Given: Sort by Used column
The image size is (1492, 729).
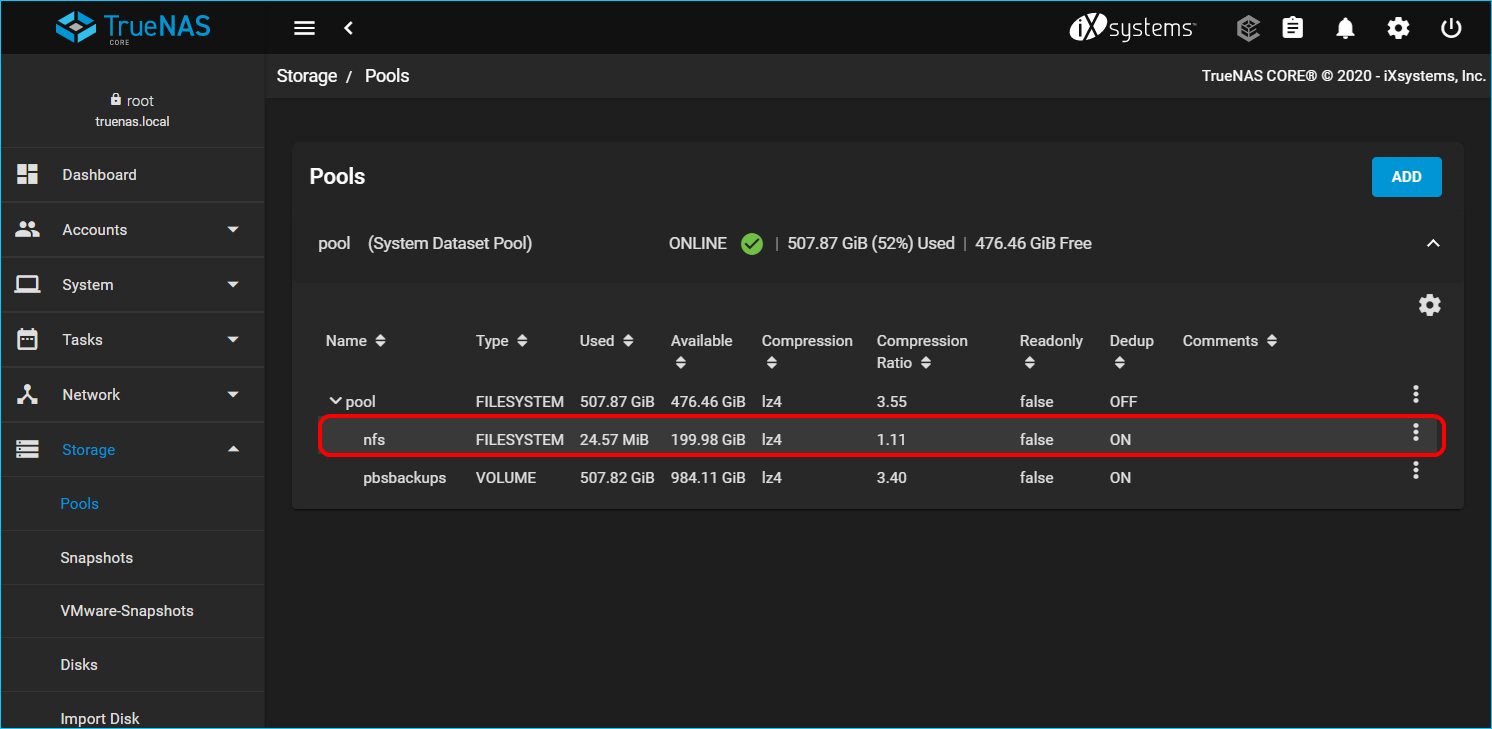Looking at the screenshot, I should [x=607, y=341].
